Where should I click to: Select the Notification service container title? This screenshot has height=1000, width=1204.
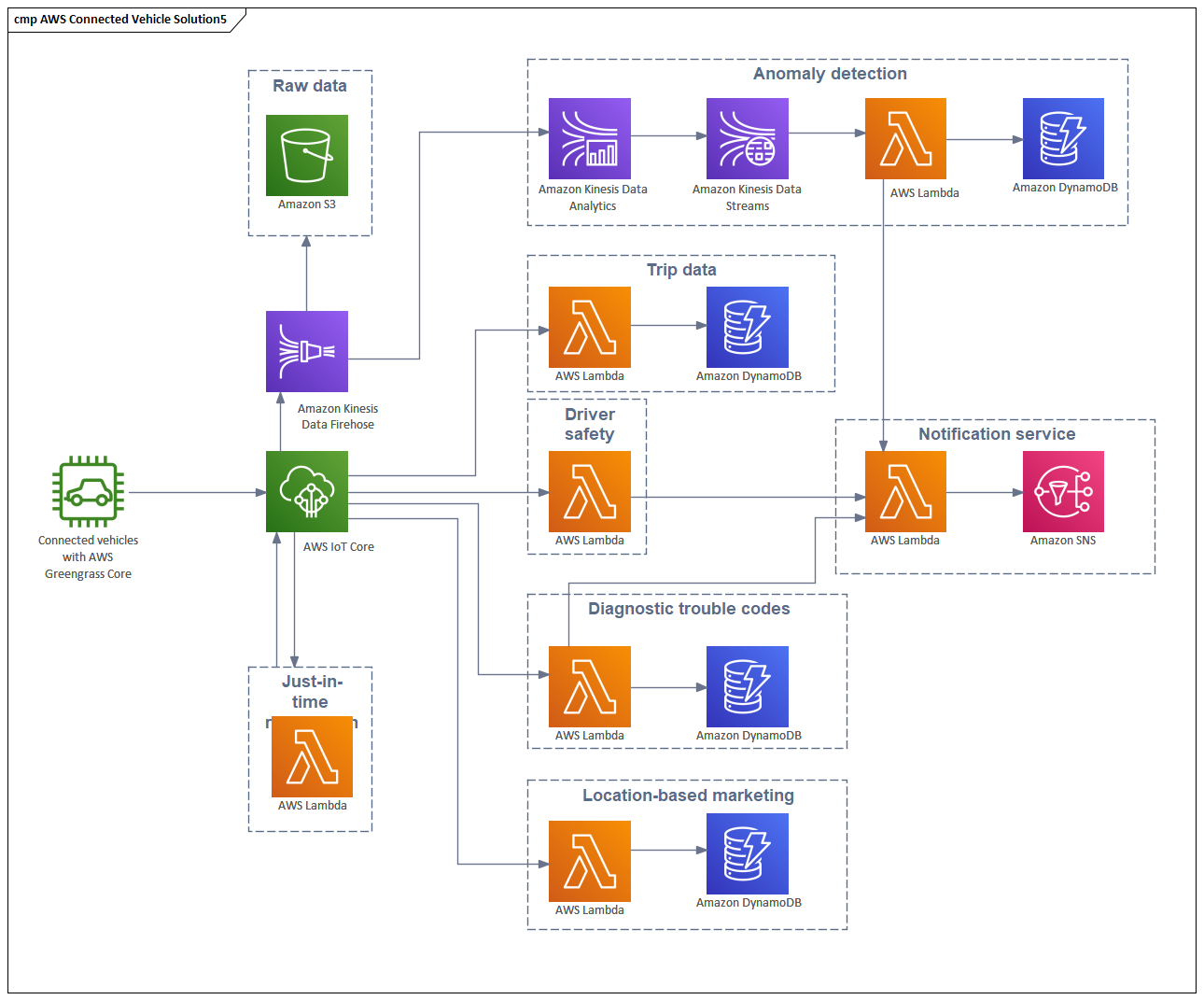pos(997,434)
